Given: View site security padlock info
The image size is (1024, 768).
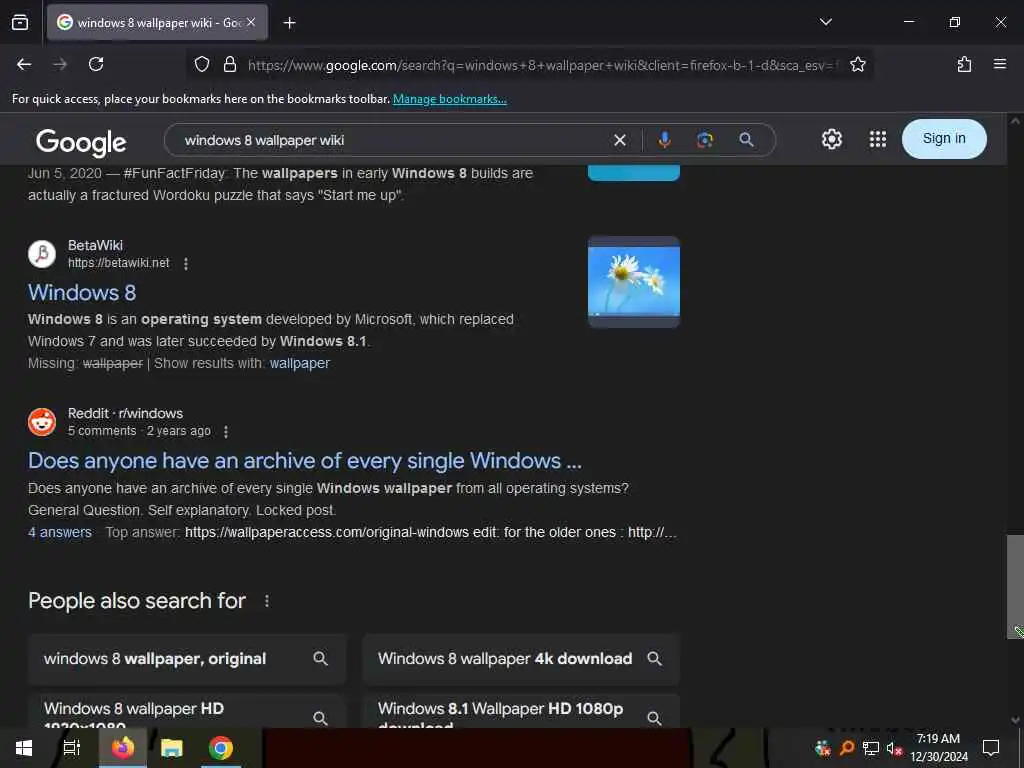Looking at the screenshot, I should click(x=230, y=64).
